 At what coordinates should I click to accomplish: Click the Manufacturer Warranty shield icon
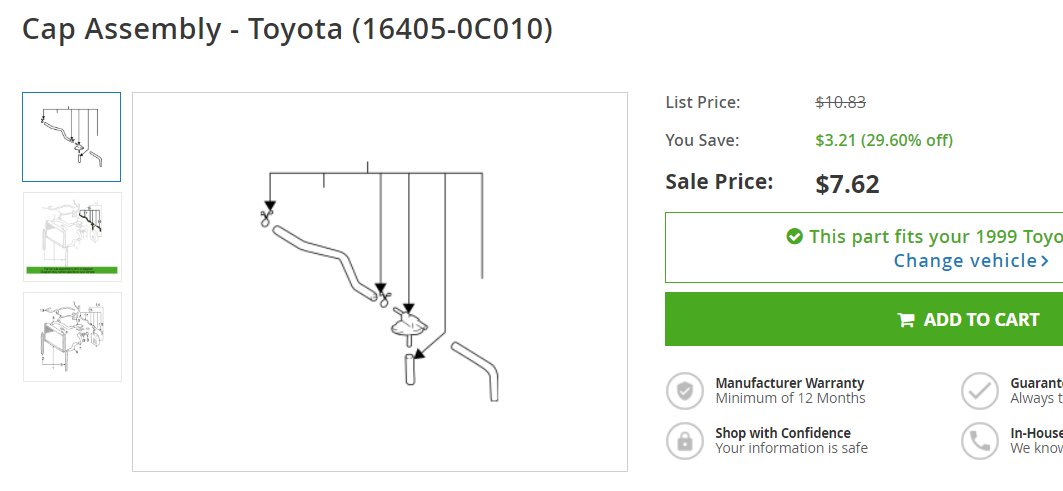click(685, 391)
